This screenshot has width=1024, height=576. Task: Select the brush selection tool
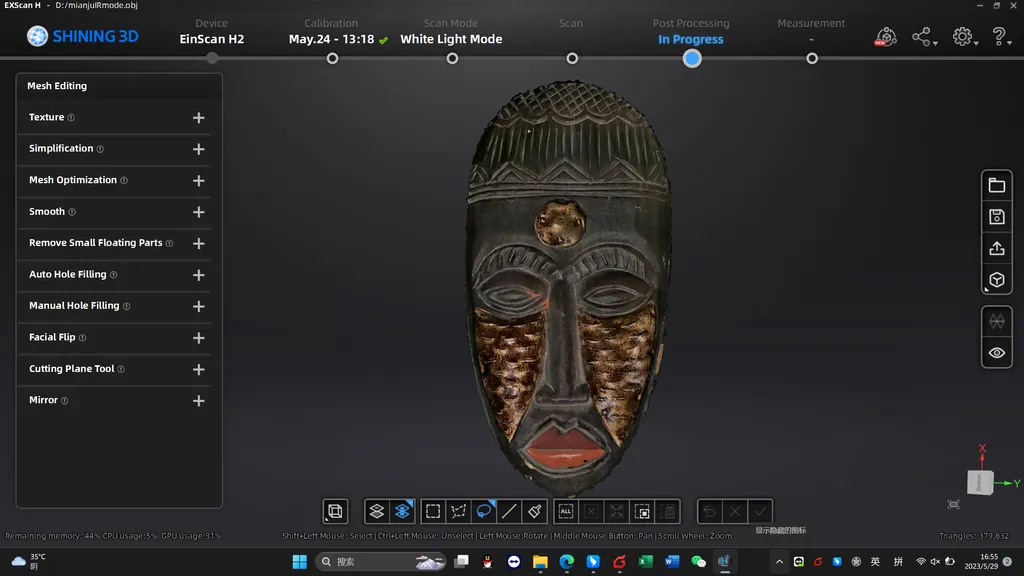click(535, 511)
